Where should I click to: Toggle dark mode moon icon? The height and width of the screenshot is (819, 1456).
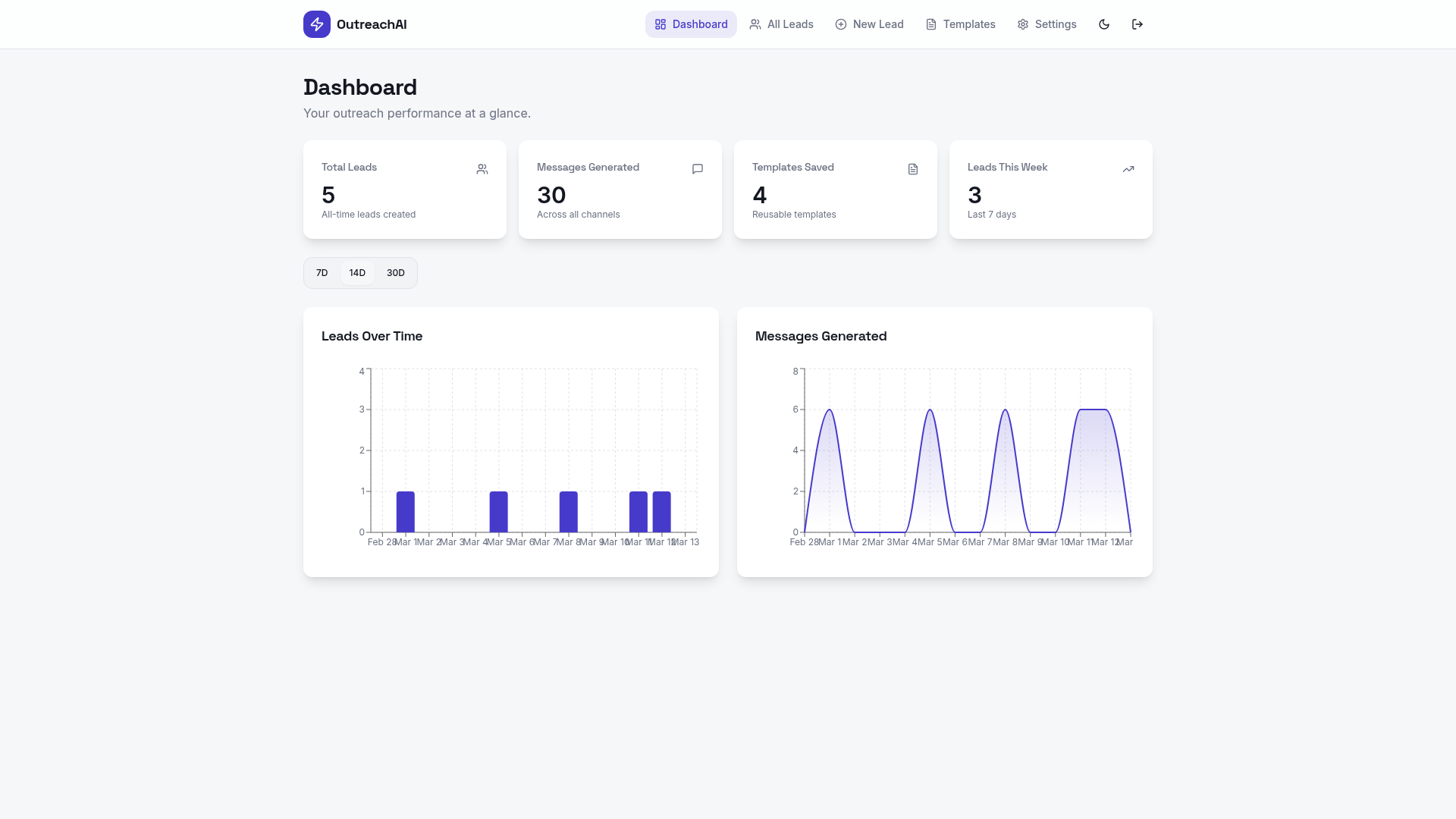click(1104, 24)
